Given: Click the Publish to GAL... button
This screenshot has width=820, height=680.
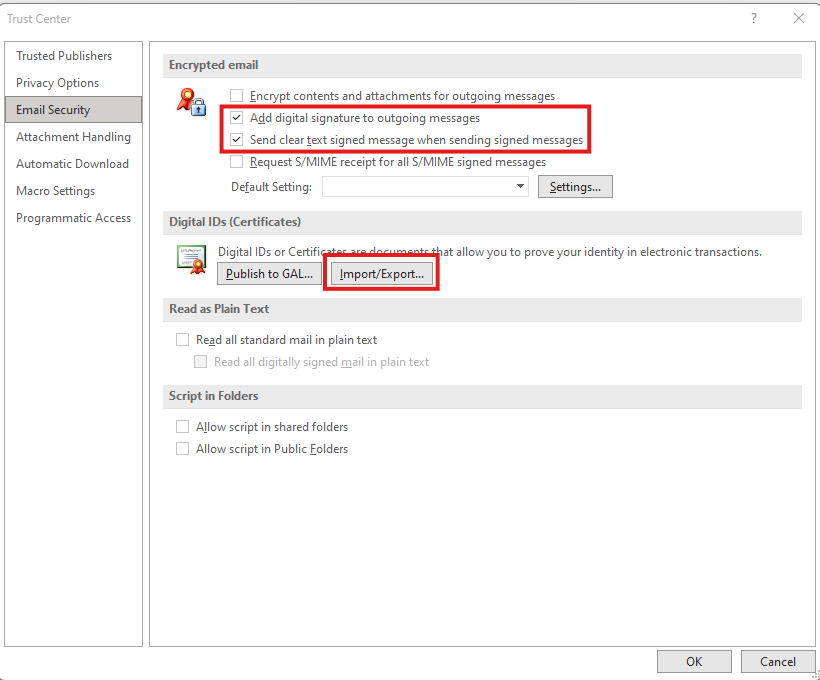Looking at the screenshot, I should pyautogui.click(x=269, y=273).
